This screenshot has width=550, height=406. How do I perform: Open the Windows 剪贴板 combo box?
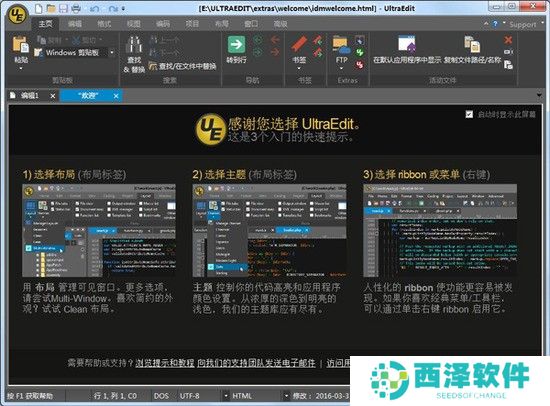(x=74, y=53)
